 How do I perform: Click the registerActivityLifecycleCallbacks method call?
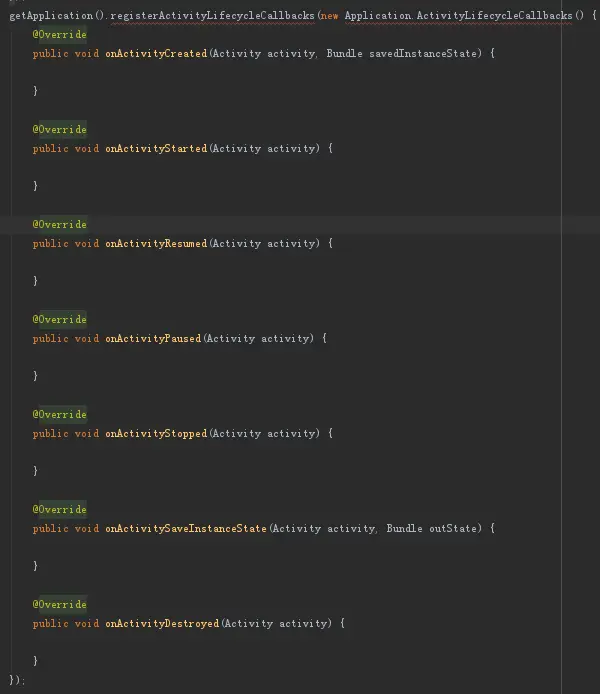[x=212, y=16]
